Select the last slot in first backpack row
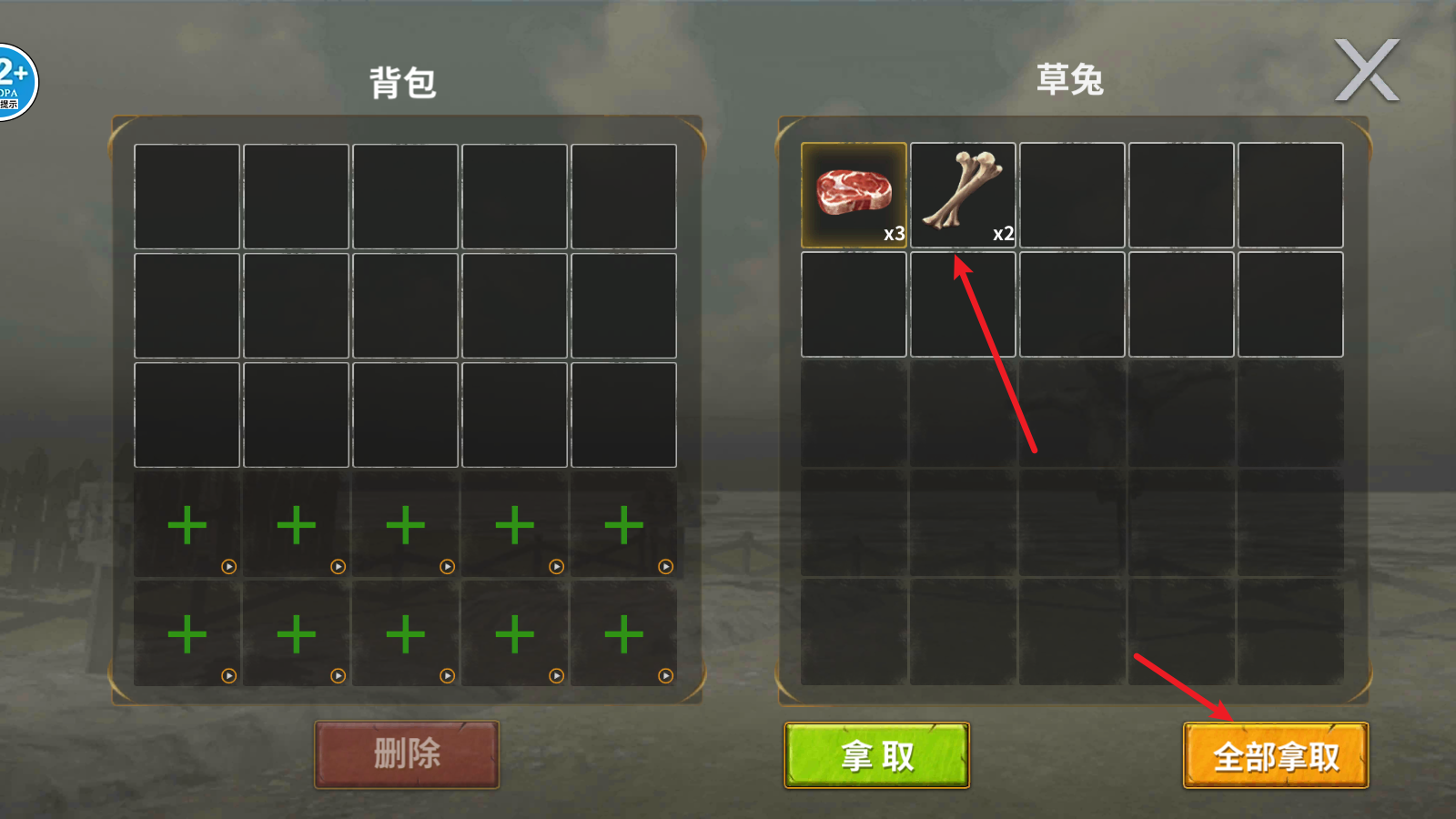The height and width of the screenshot is (819, 1456). (624, 197)
